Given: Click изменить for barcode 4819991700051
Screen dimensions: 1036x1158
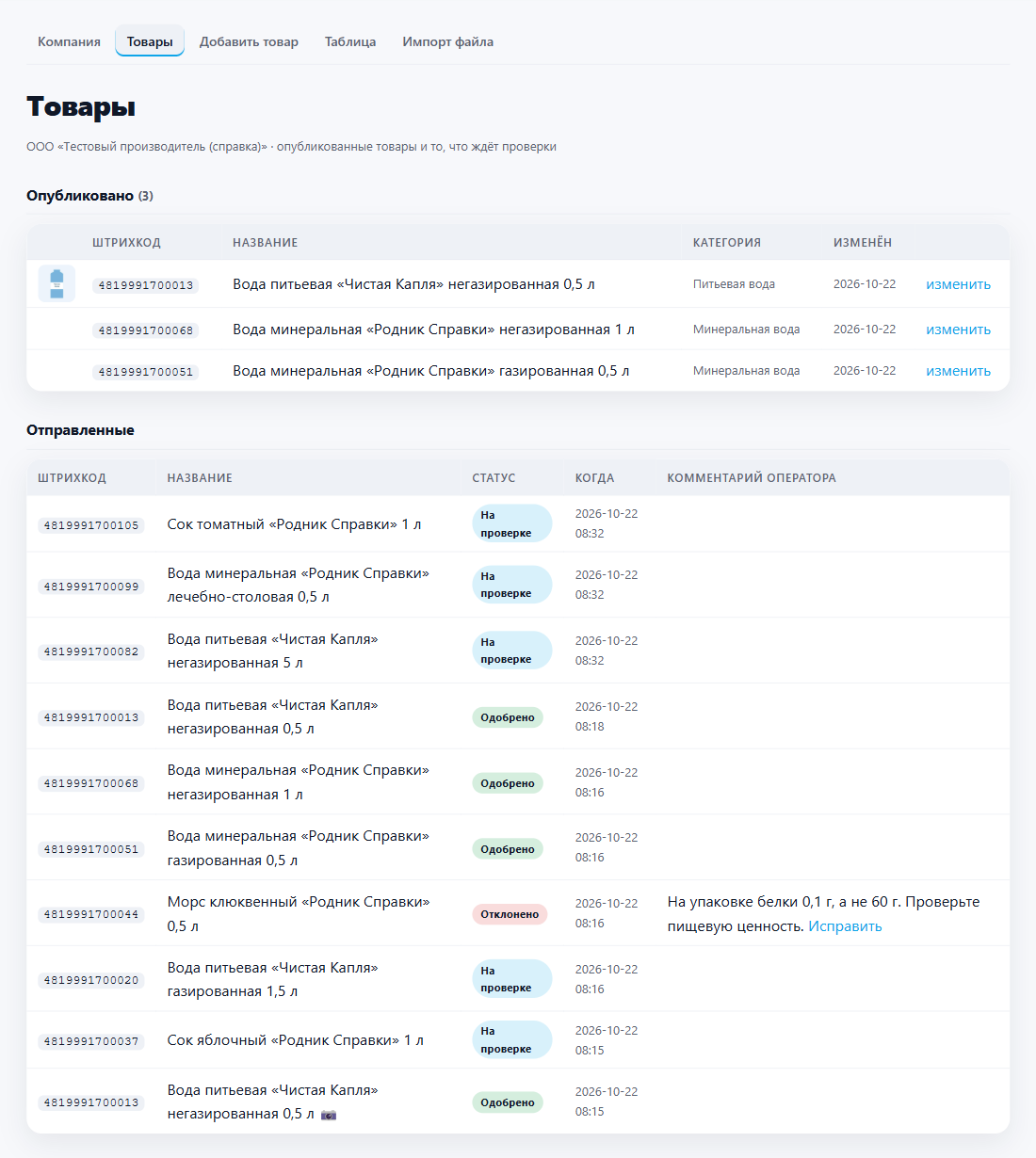Looking at the screenshot, I should coord(958,371).
